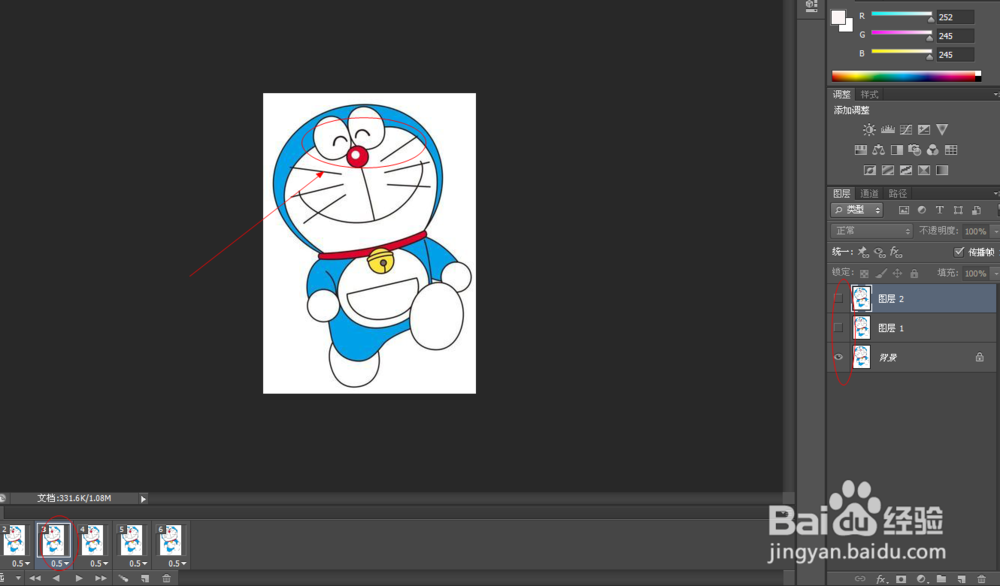1000x586 pixels.
Task: Filter layers by pixel layers icon
Action: tap(904, 210)
